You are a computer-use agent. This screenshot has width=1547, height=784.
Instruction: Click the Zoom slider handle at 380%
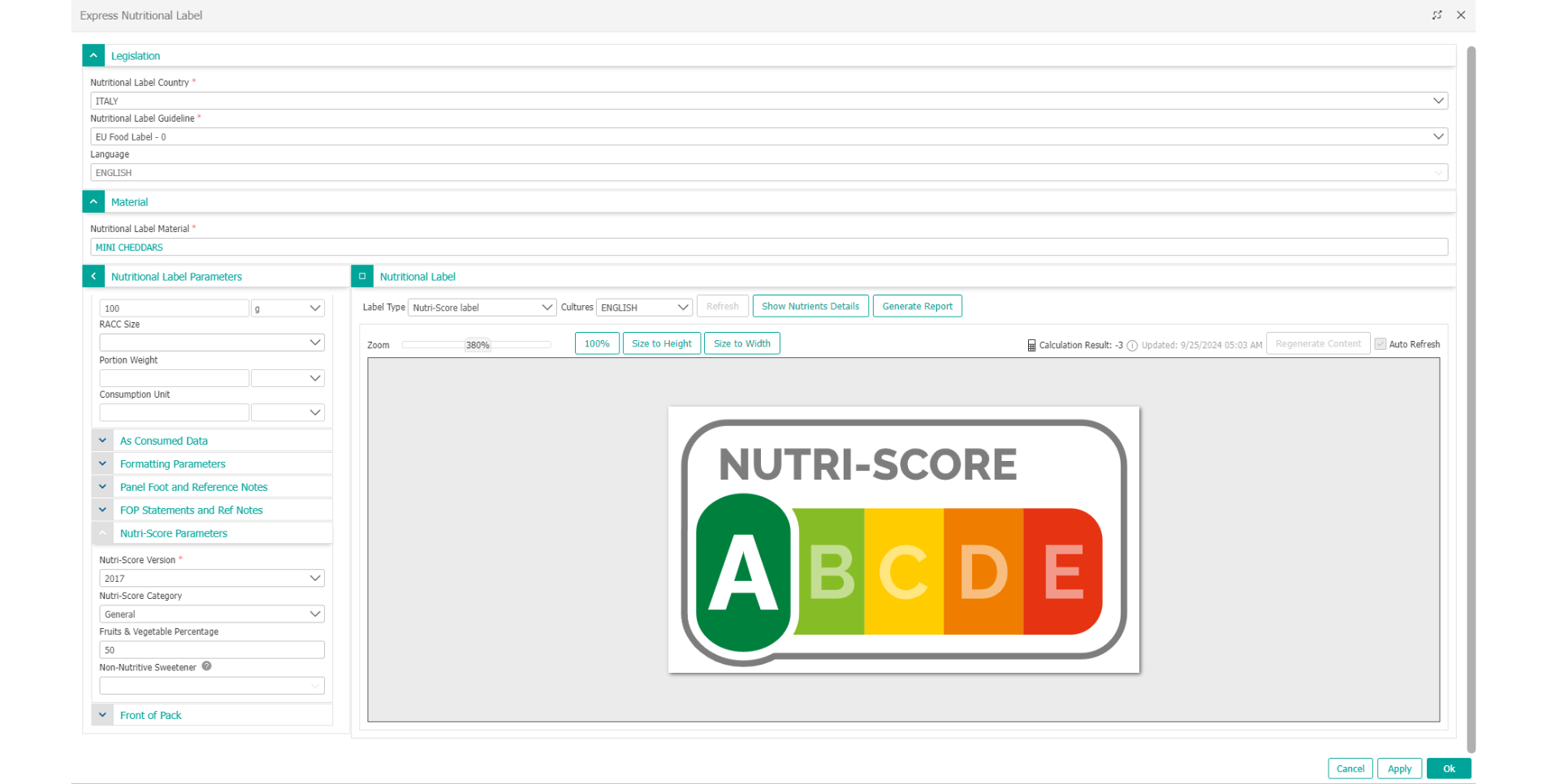point(477,345)
